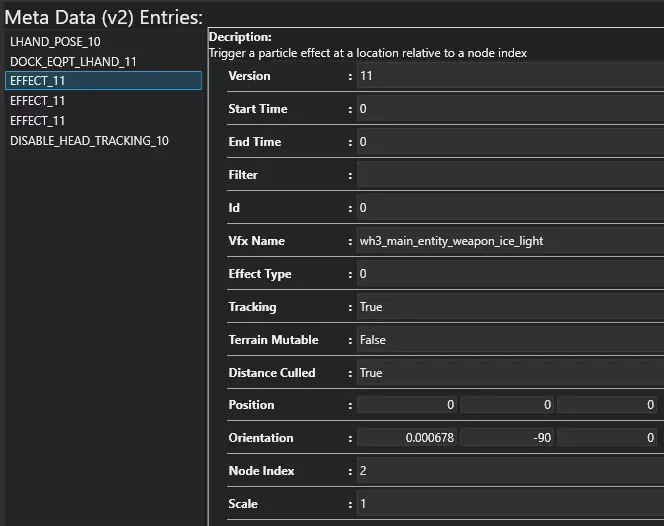Click the Terrain Mutable value field

(x=509, y=340)
